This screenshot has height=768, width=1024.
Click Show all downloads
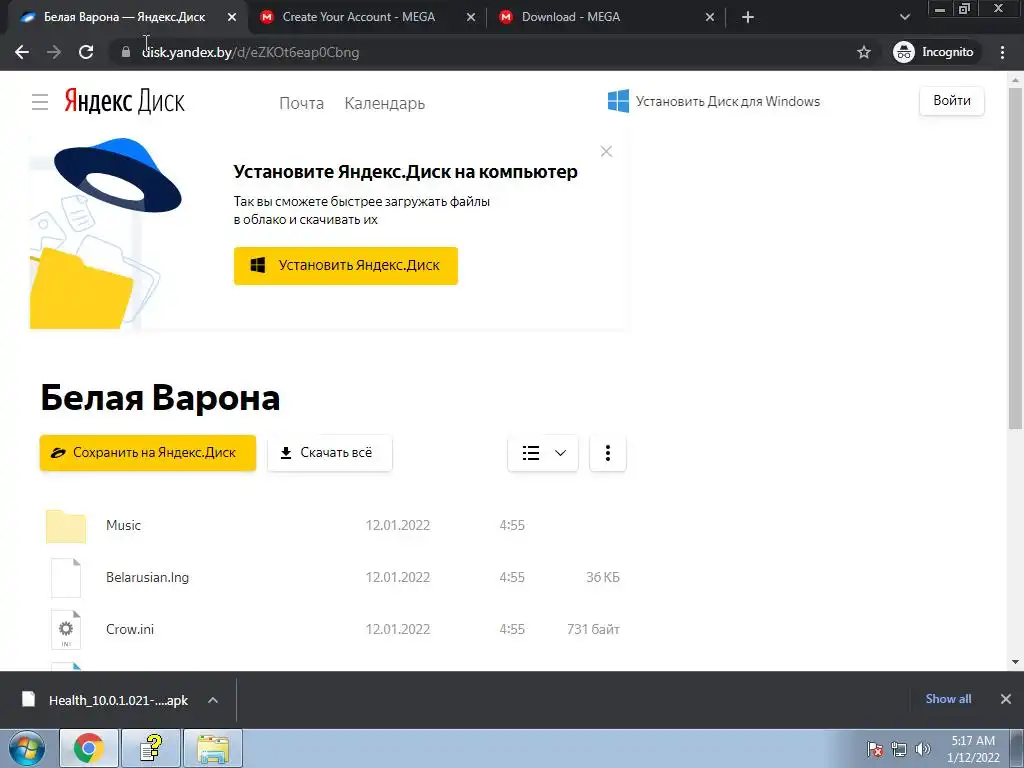pos(948,699)
